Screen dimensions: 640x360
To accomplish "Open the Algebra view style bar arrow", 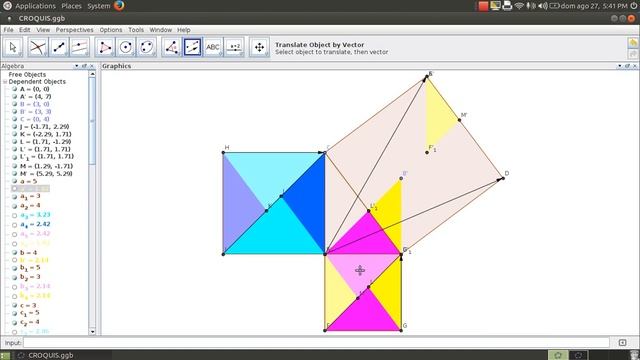I will pos(76,66).
